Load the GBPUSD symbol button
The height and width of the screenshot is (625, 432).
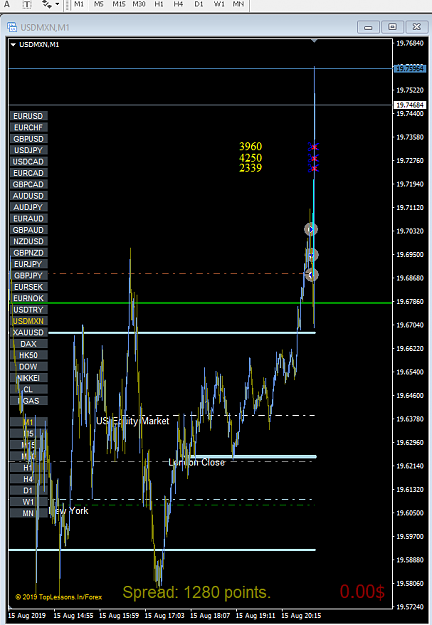pyautogui.click(x=29, y=139)
